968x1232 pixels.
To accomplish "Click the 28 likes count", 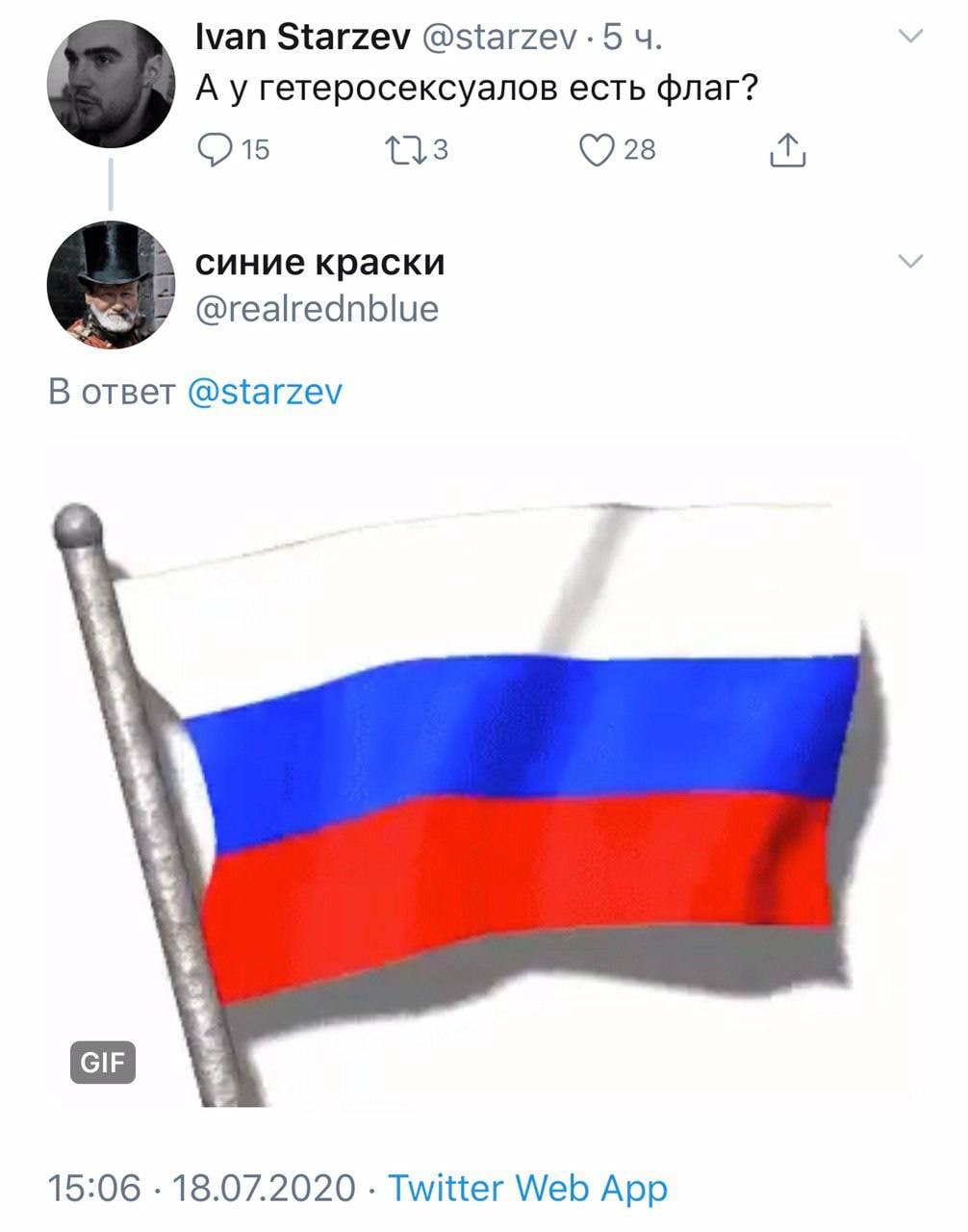I will (x=640, y=150).
